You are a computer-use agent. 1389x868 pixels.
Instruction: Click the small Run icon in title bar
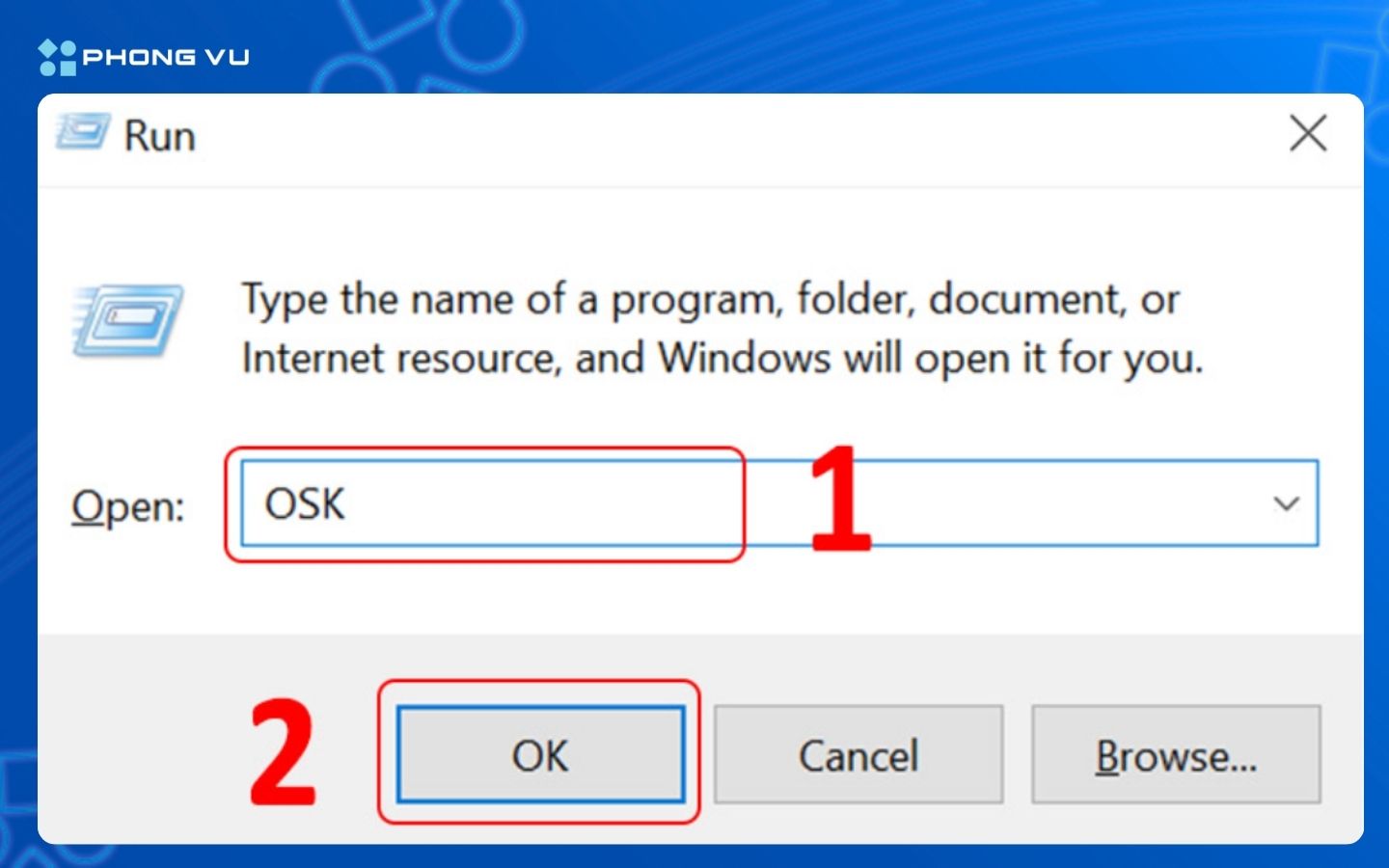[x=82, y=133]
